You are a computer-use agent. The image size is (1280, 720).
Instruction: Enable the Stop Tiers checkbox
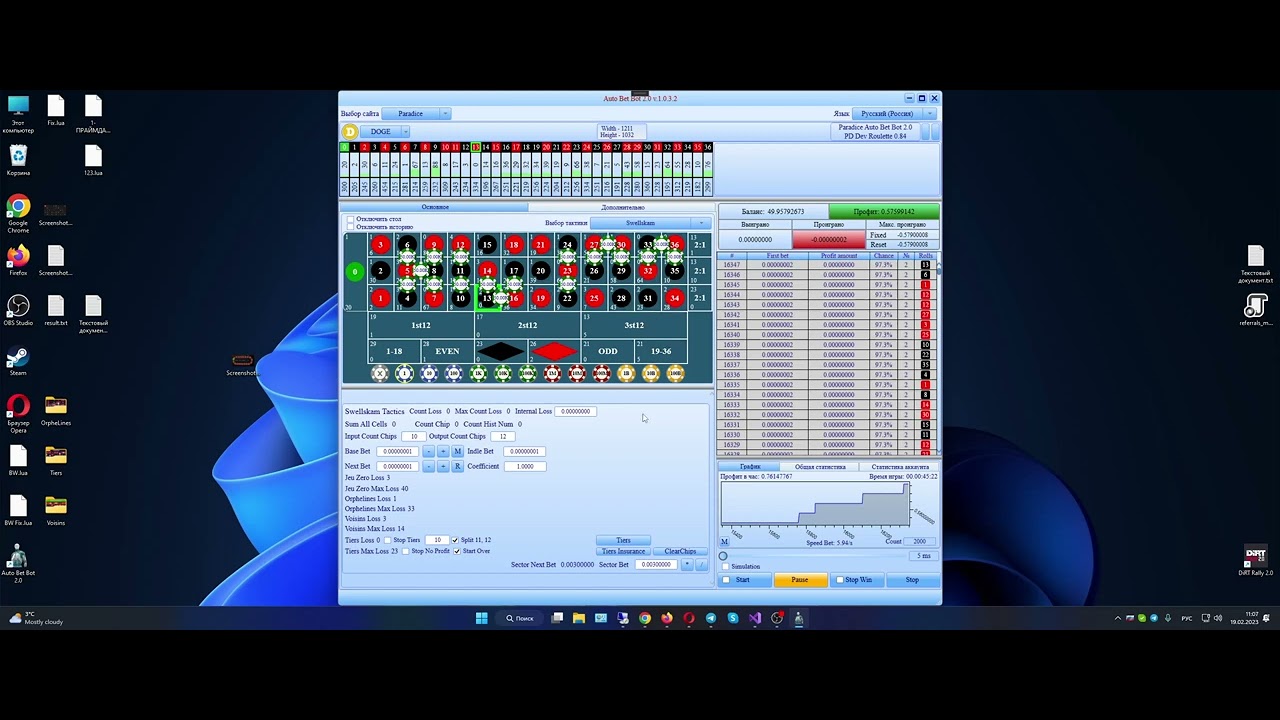coord(388,540)
